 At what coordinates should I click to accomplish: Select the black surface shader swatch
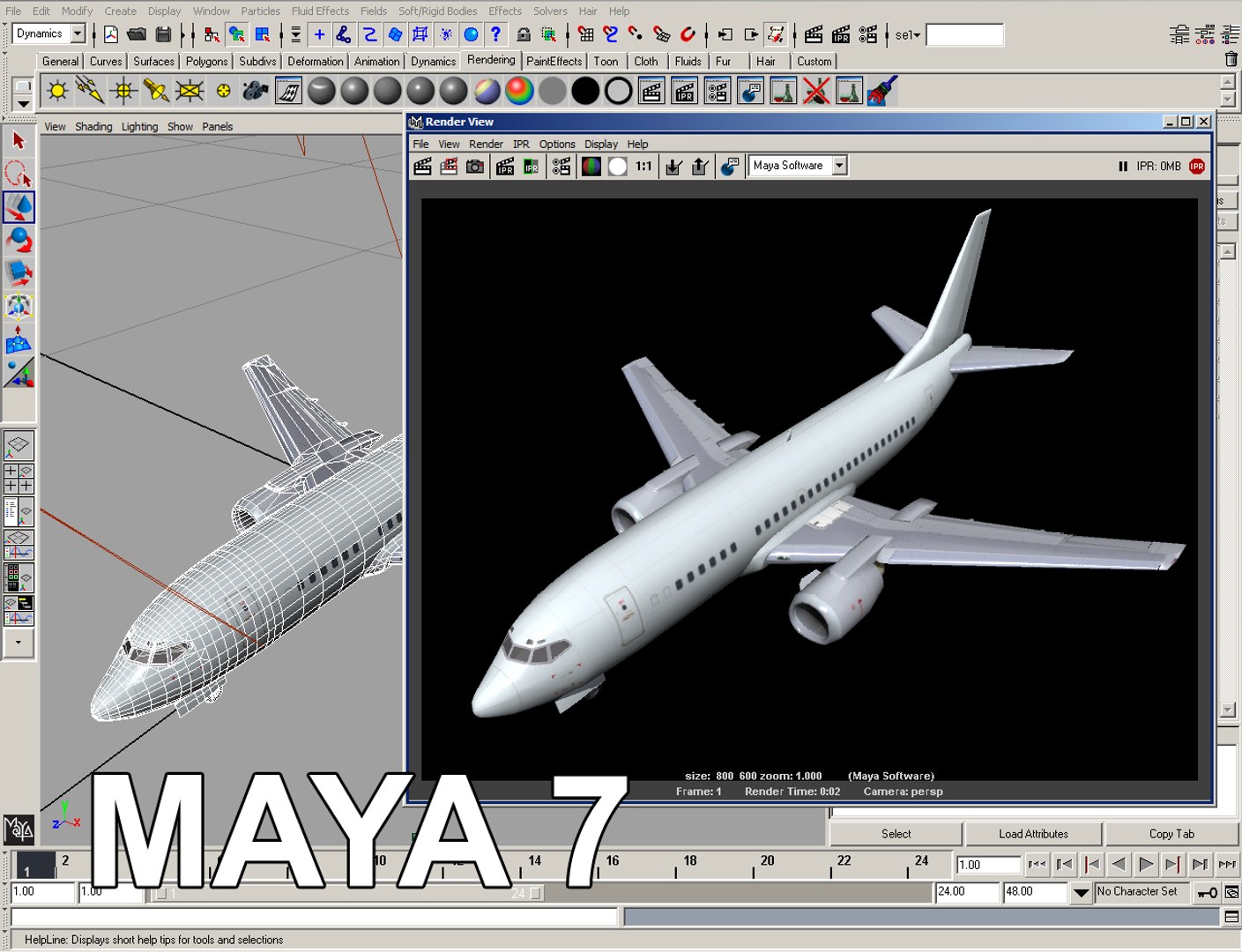tap(585, 91)
